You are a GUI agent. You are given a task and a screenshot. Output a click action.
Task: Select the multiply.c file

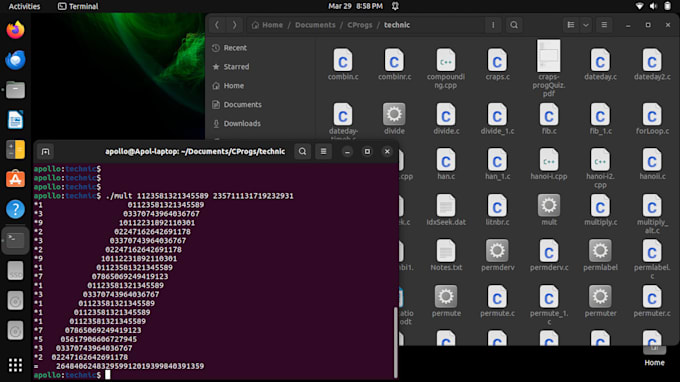pos(600,210)
